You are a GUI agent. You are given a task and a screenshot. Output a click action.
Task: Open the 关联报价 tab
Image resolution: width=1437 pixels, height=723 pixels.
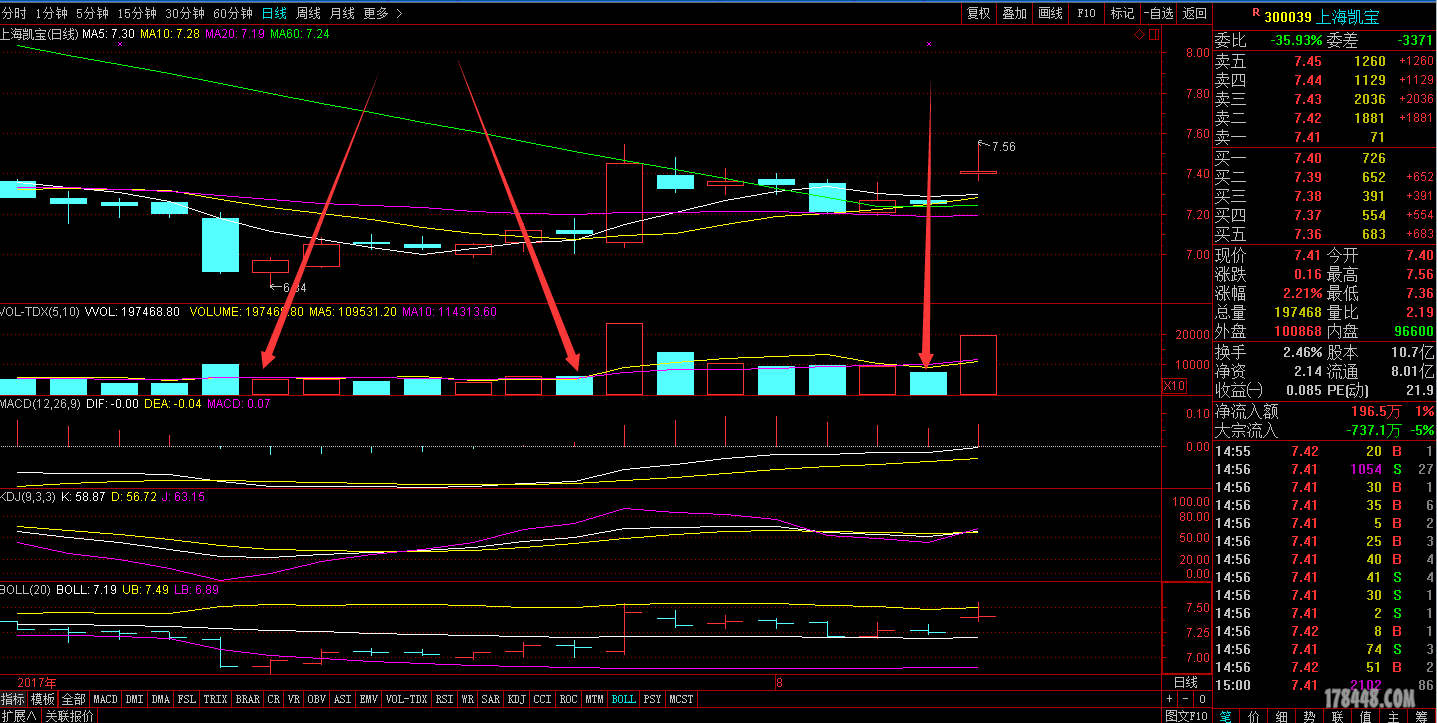click(69, 716)
